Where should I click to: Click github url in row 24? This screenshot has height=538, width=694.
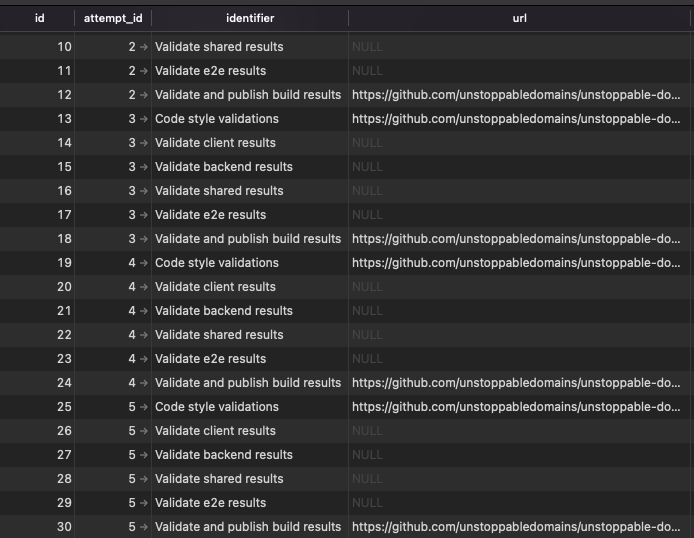(x=516, y=383)
